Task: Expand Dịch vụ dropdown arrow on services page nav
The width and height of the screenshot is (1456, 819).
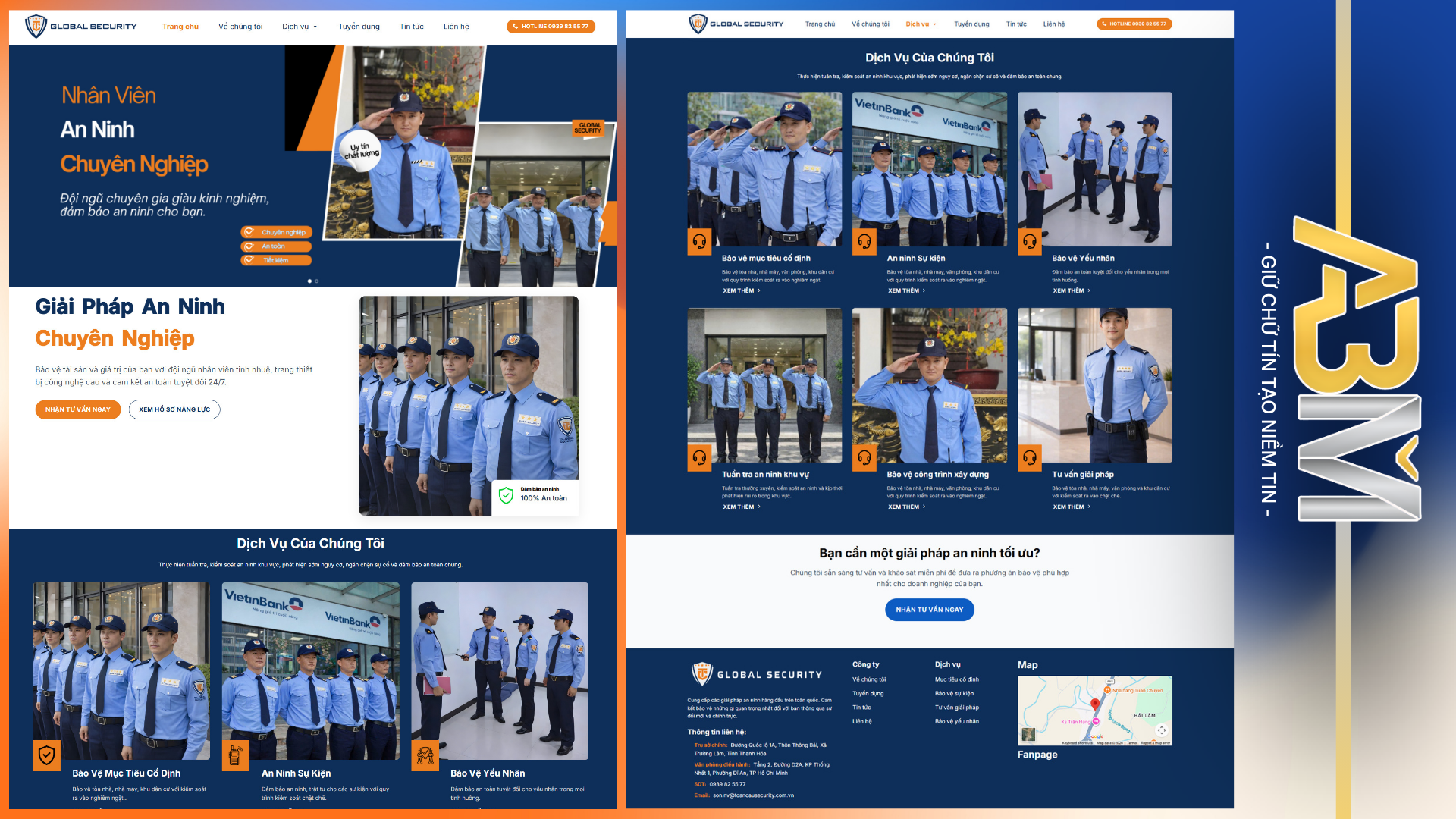Action: tap(935, 24)
